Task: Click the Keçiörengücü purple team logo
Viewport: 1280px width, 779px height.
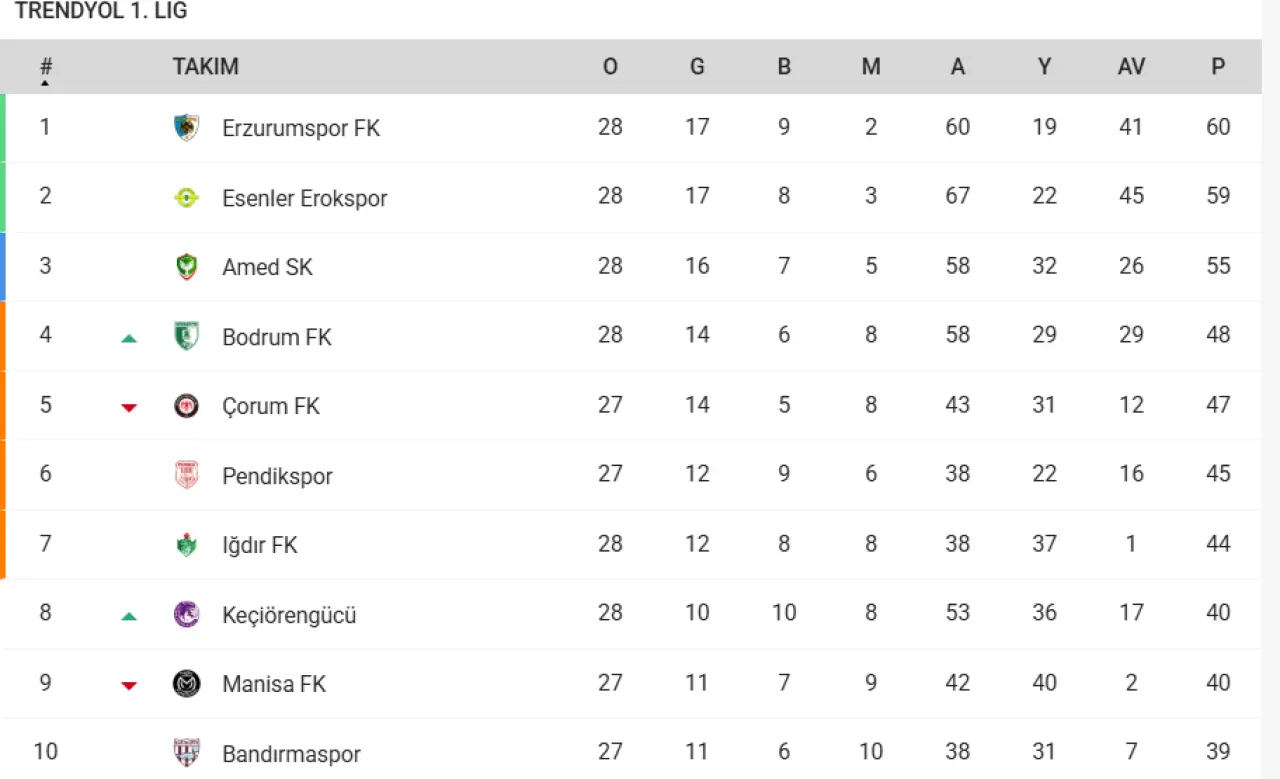Action: (187, 614)
